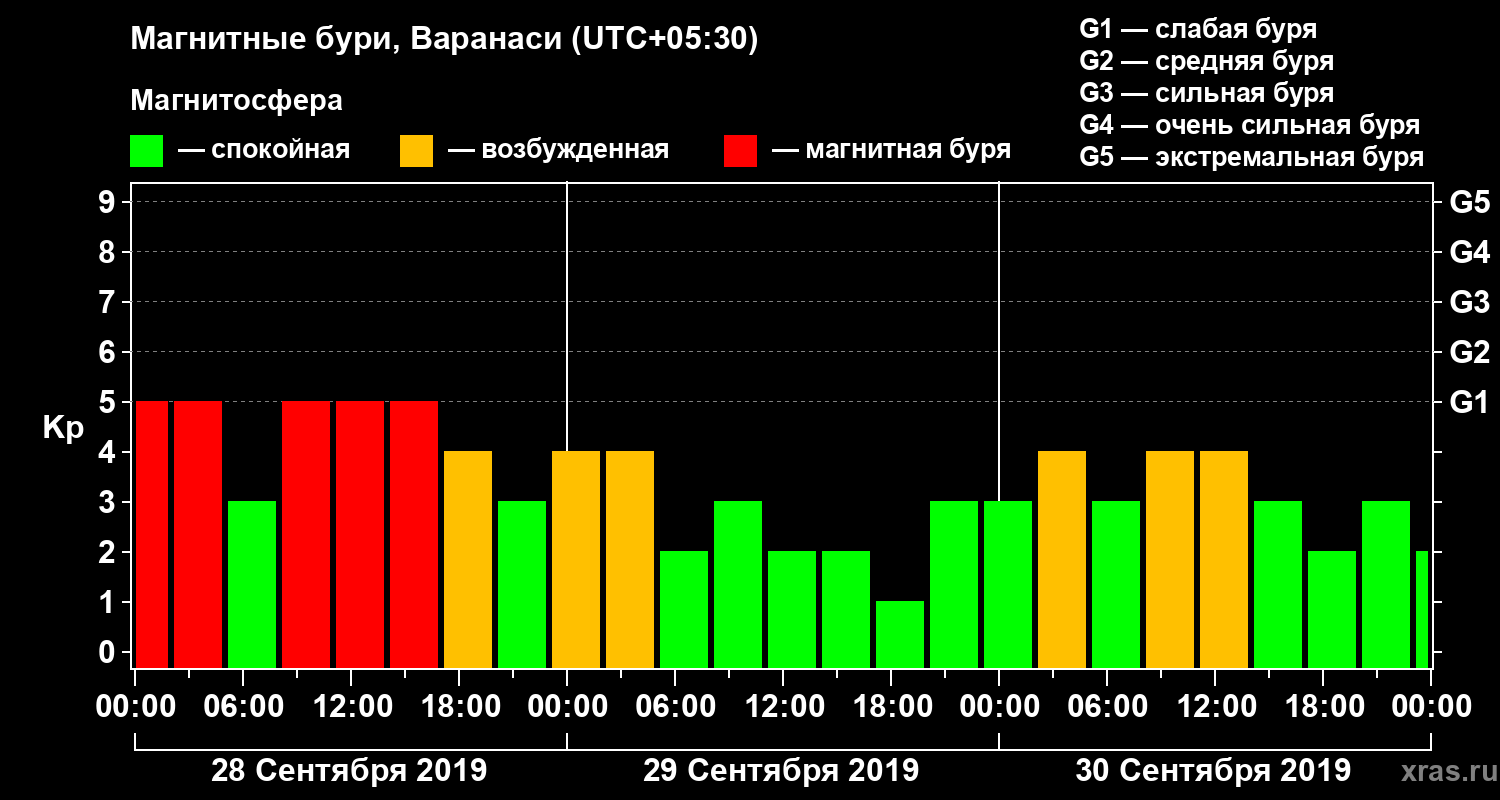The image size is (1500, 800).
Task: Click the orange bar straddling the 28–29 Сентября divider
Action: pos(576,559)
